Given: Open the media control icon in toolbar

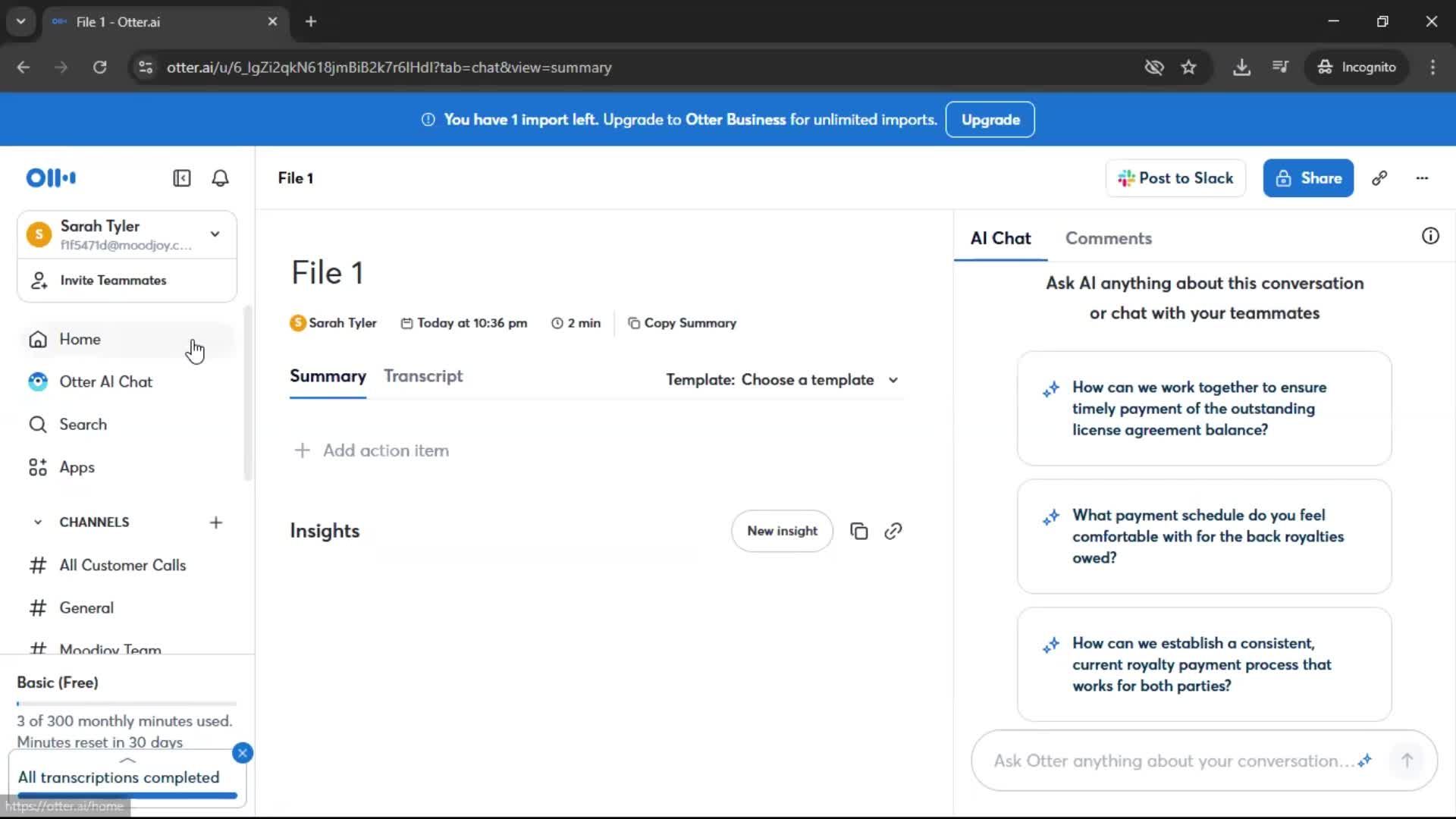Looking at the screenshot, I should [x=1280, y=67].
